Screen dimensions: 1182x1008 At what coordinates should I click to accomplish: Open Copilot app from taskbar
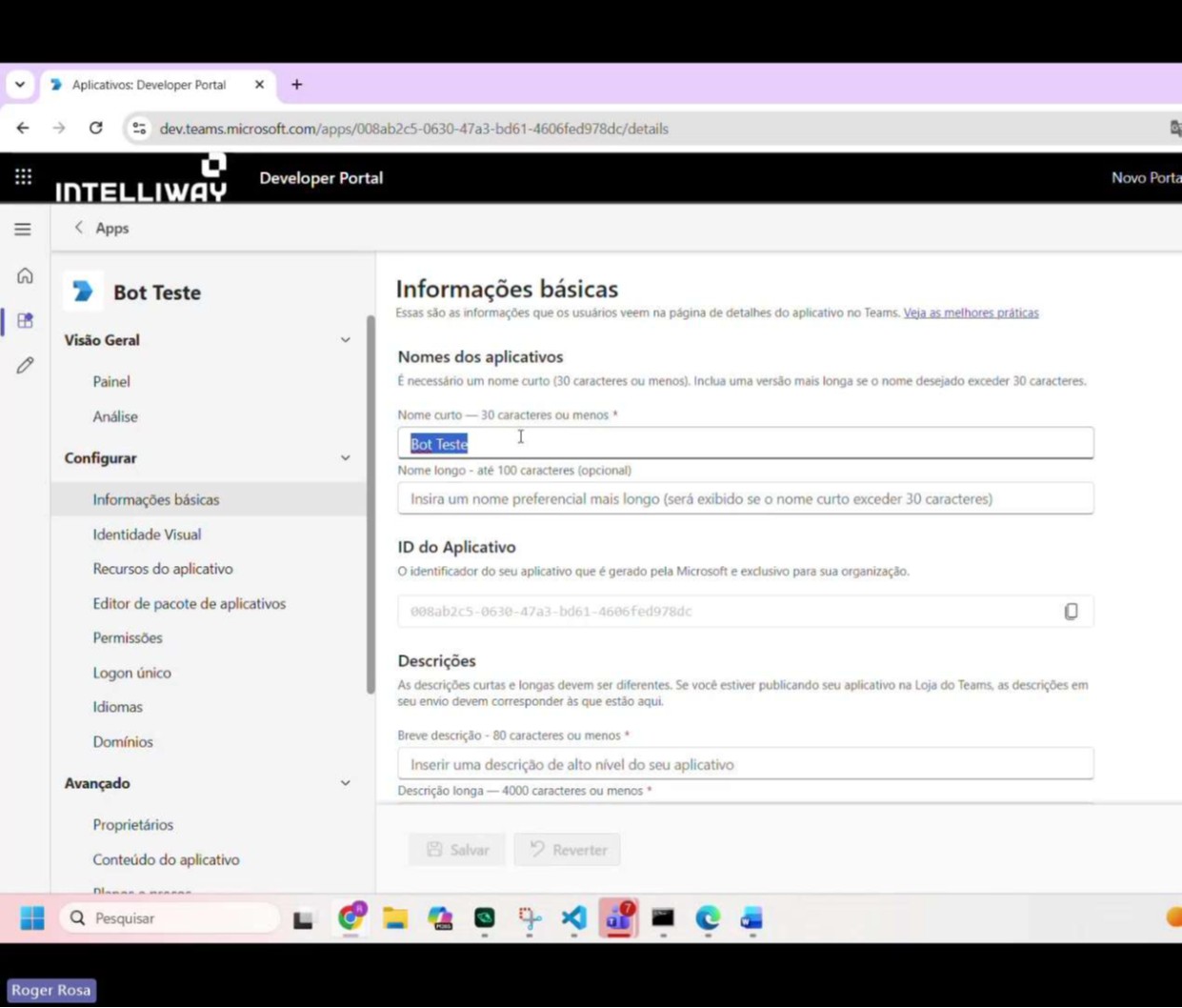(440, 917)
